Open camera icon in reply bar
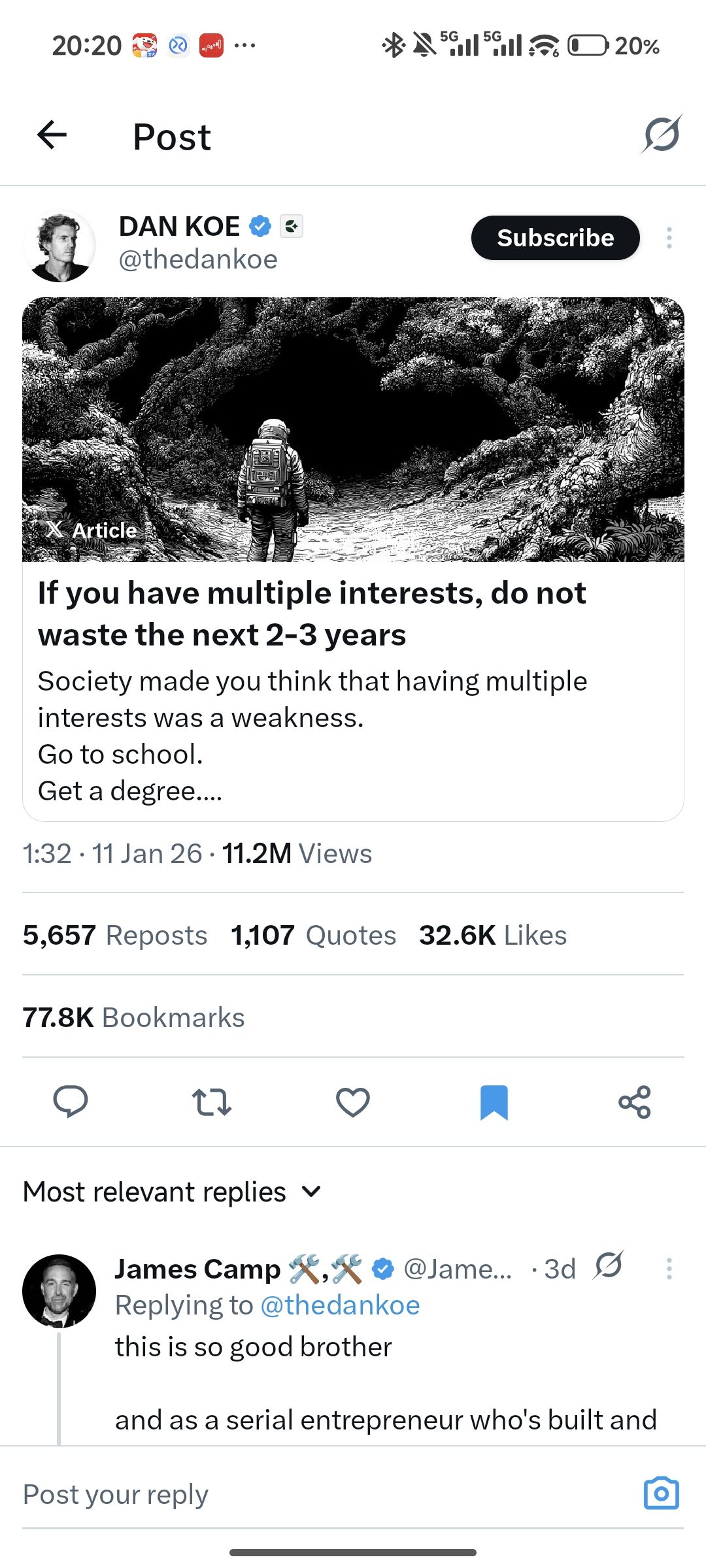Viewport: 706px width, 1568px height. pos(662,1493)
